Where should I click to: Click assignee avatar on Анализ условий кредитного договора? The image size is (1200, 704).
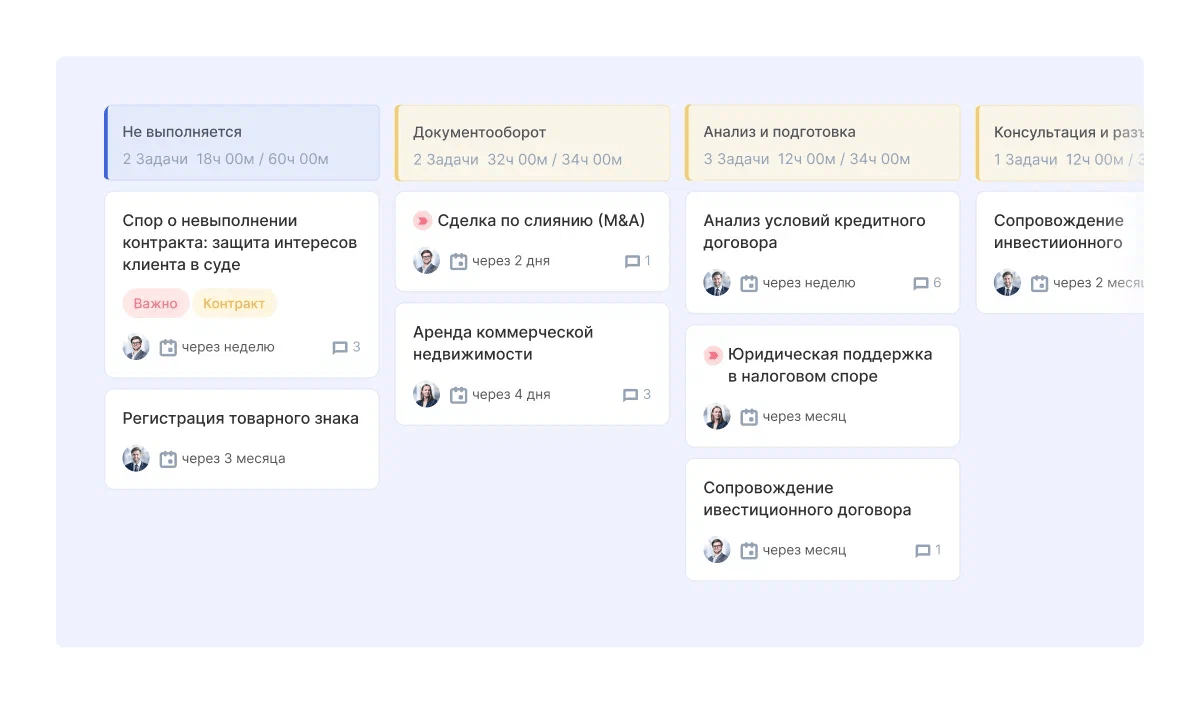pos(717,283)
